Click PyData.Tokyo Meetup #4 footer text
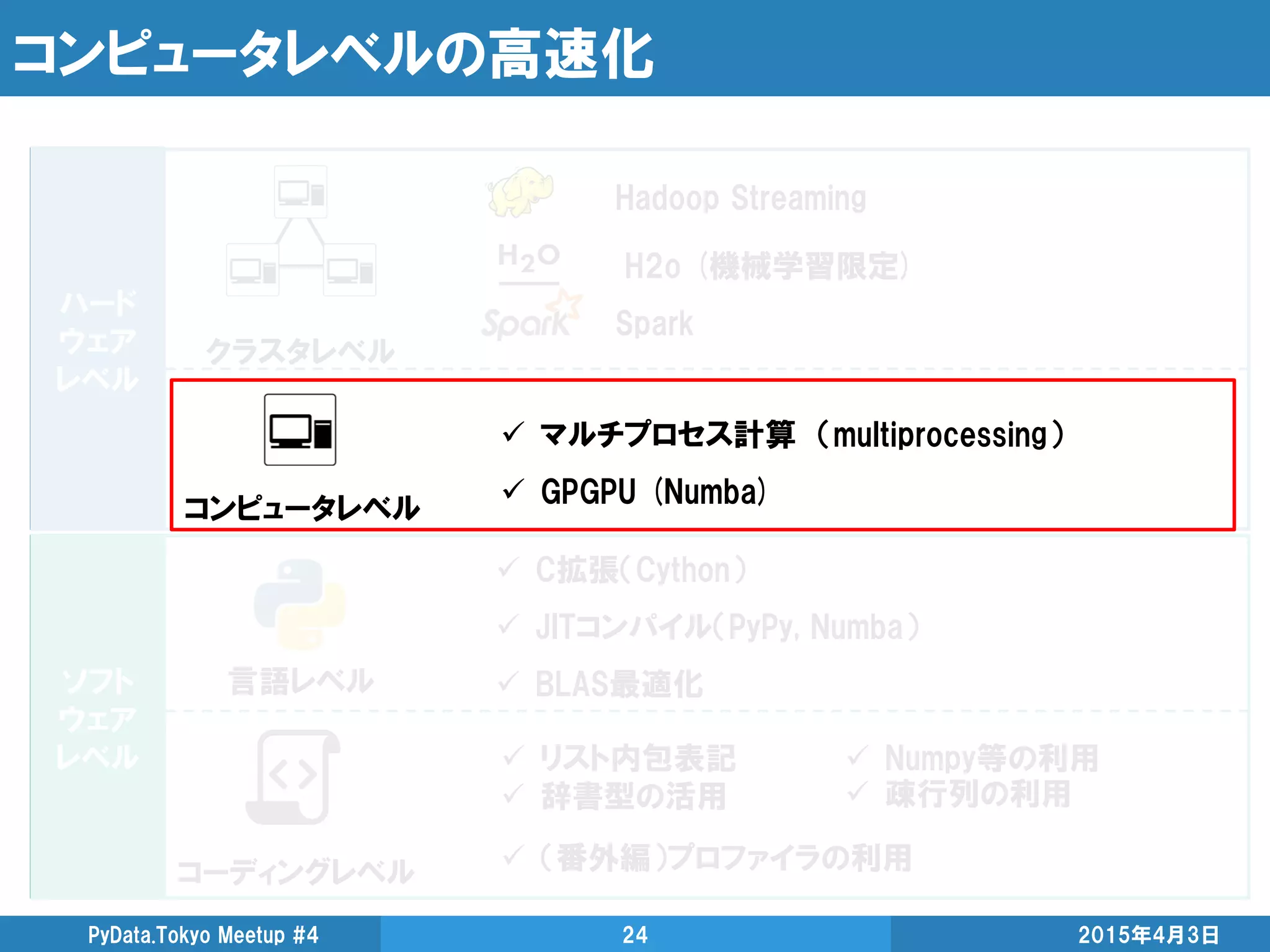The height and width of the screenshot is (952, 1270). coord(203,934)
